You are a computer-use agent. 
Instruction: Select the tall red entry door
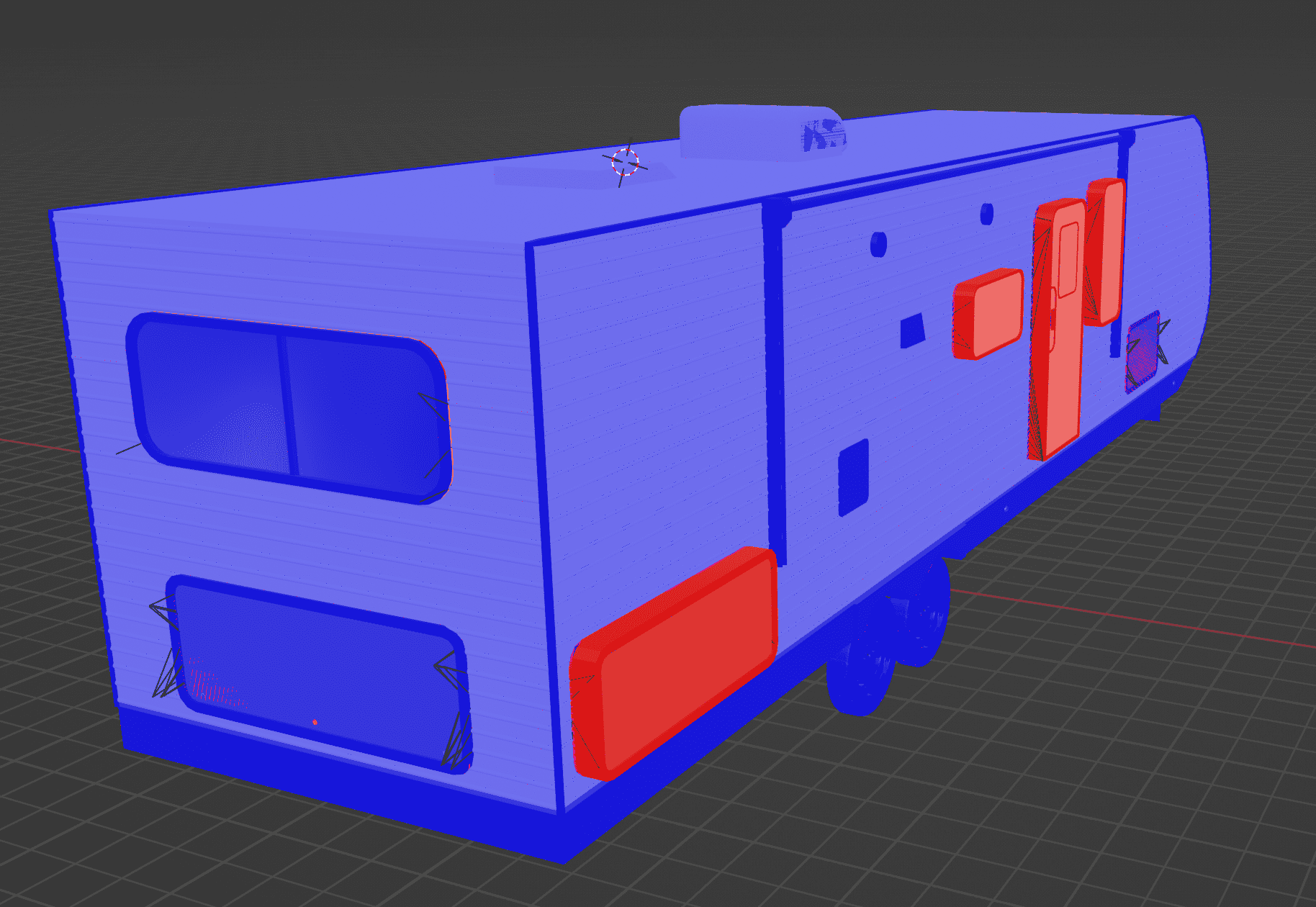tap(1057, 330)
